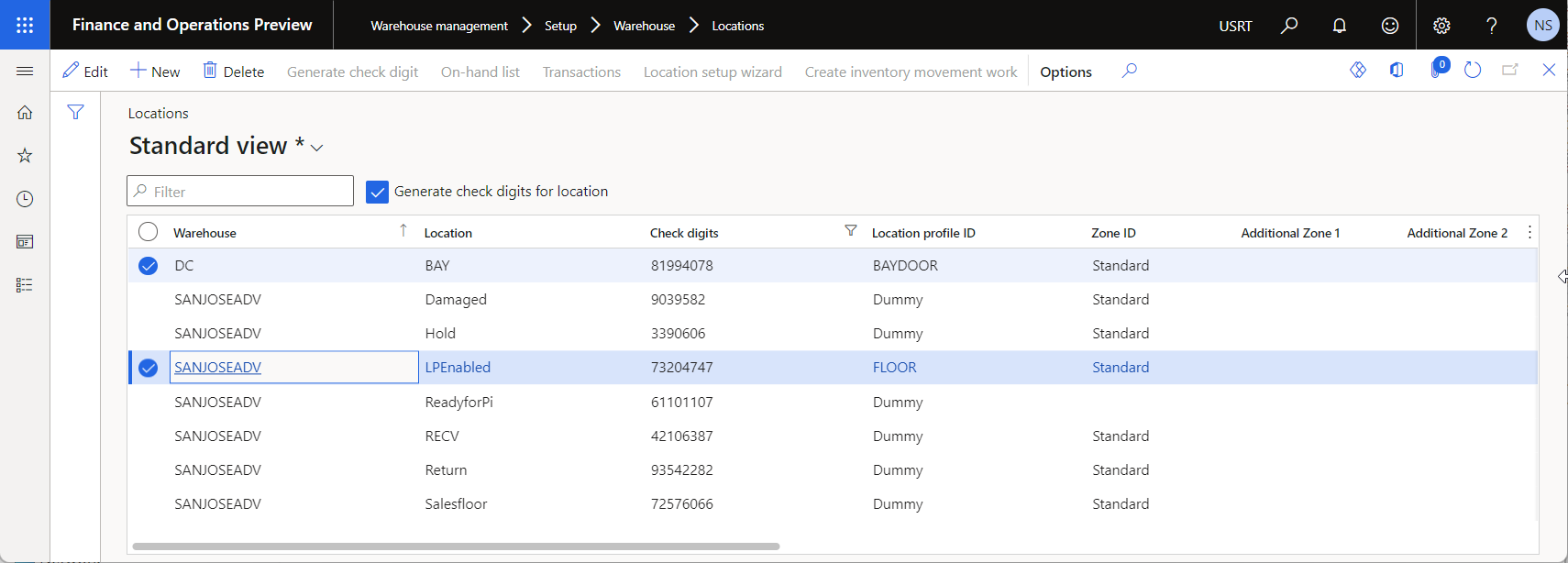Click Warehouse management in breadcrumb
Screen dimensions: 1568x563
[x=439, y=26]
